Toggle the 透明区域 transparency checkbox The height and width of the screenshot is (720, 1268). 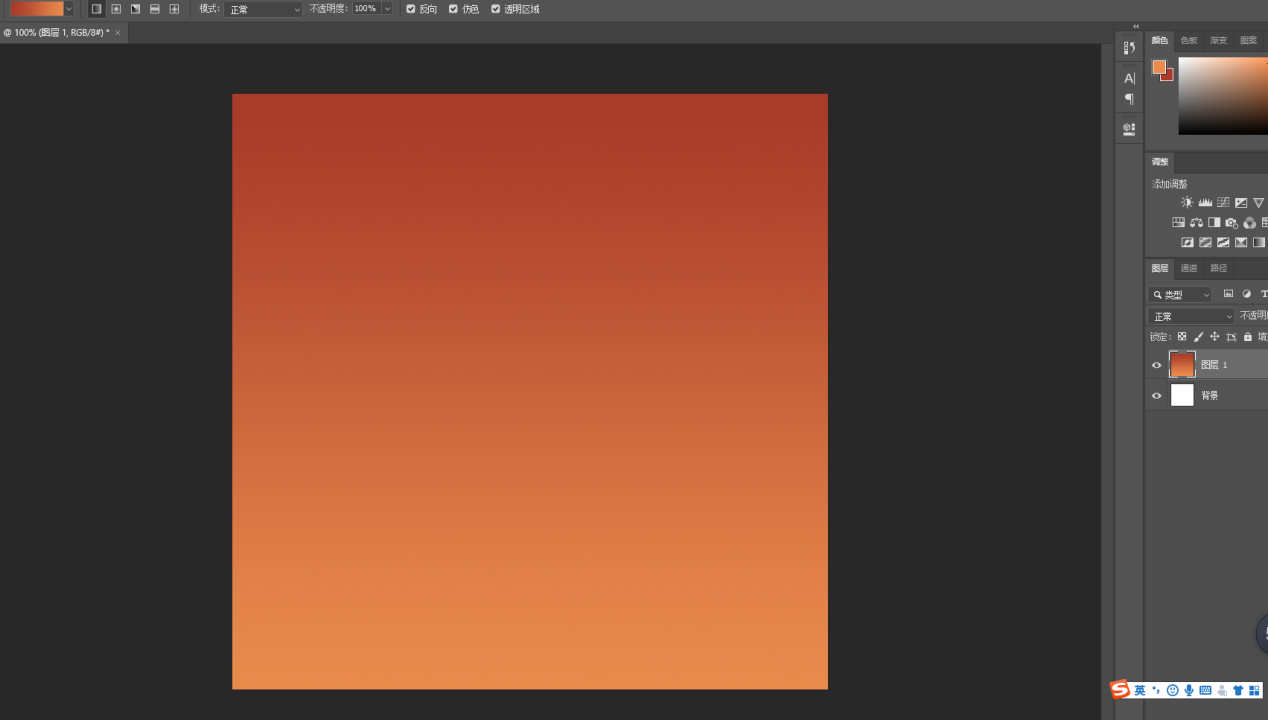click(x=495, y=9)
